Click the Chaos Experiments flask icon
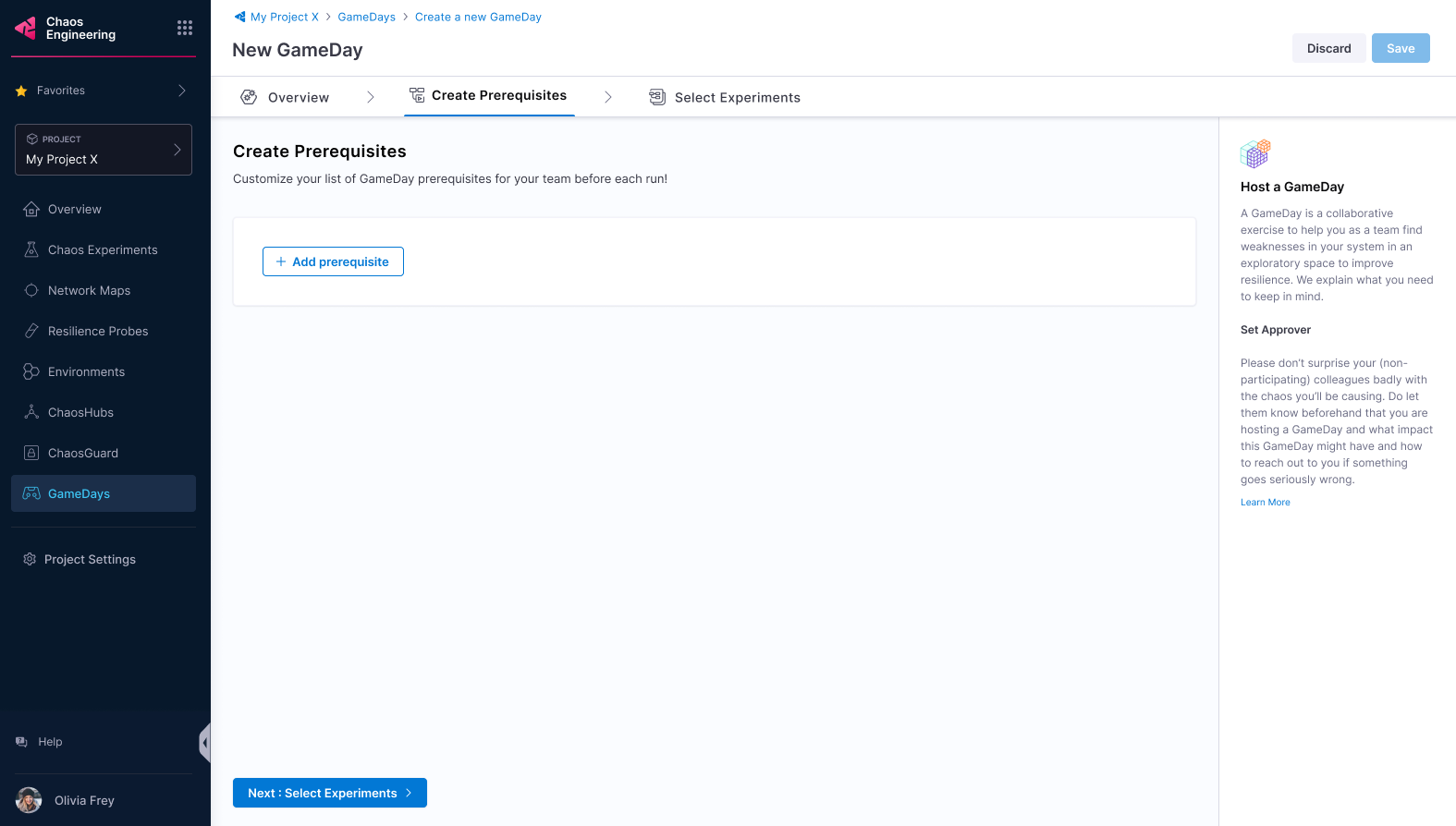The image size is (1456, 826). (31, 249)
